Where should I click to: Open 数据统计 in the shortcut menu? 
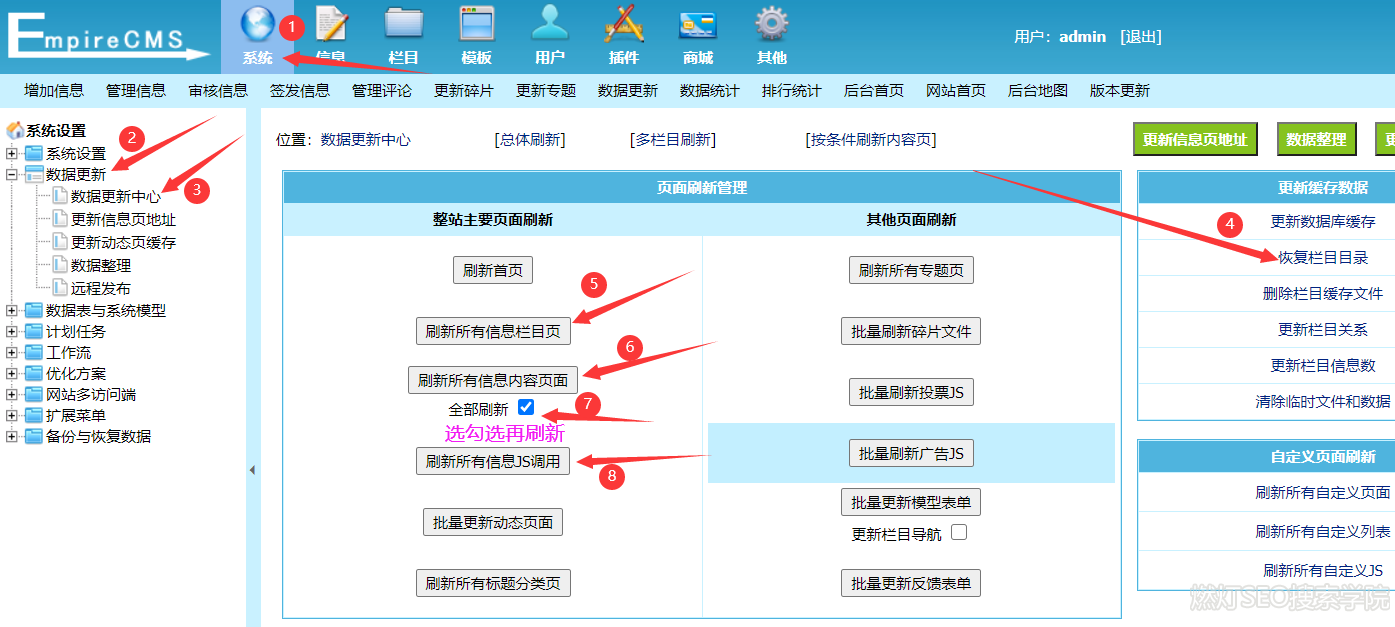click(710, 90)
